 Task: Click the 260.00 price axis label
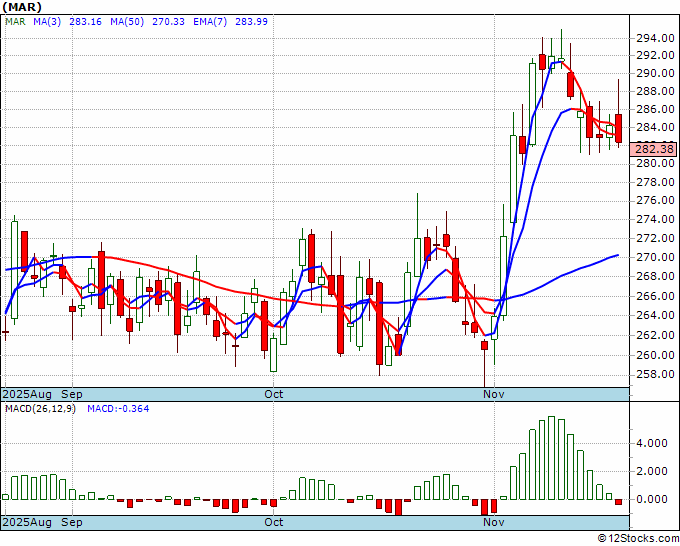[655, 355]
